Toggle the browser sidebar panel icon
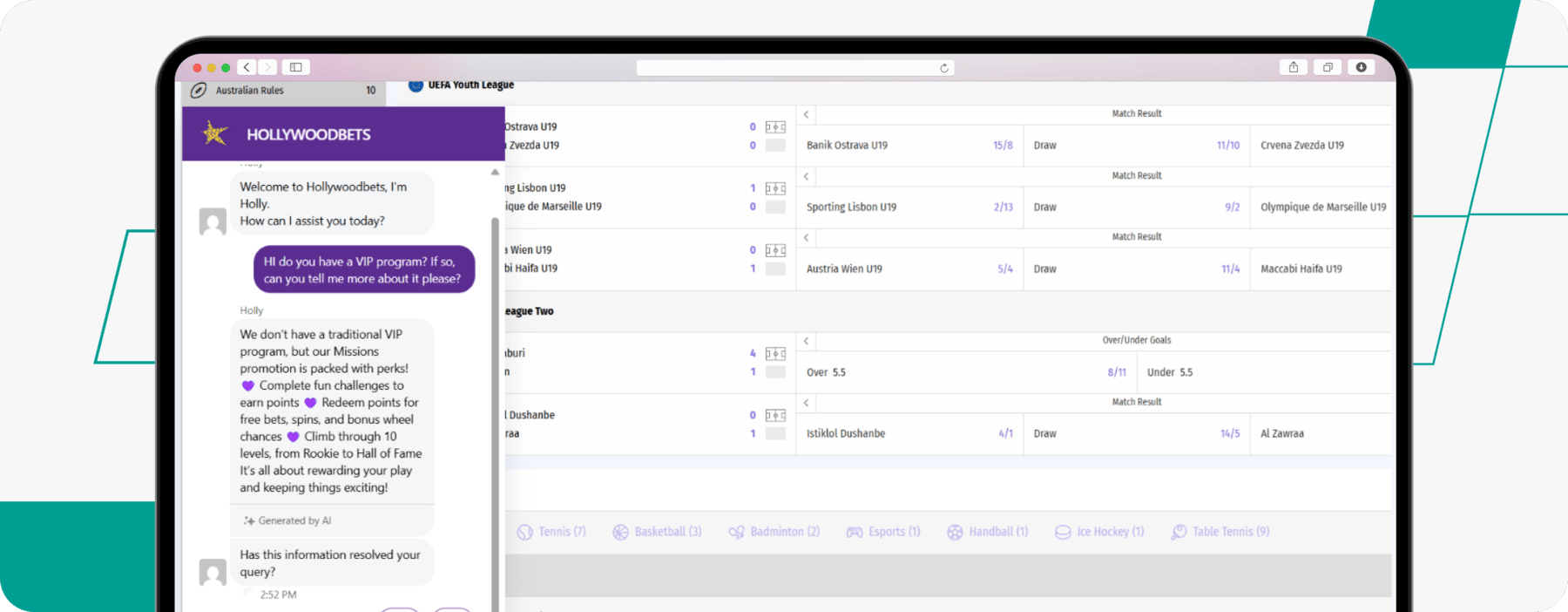 296,67
